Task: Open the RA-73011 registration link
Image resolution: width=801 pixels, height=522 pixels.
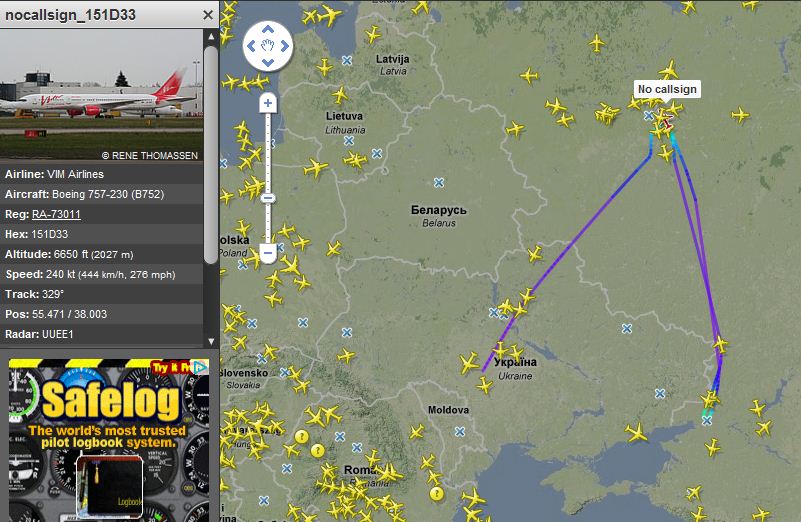Action: click(x=56, y=214)
